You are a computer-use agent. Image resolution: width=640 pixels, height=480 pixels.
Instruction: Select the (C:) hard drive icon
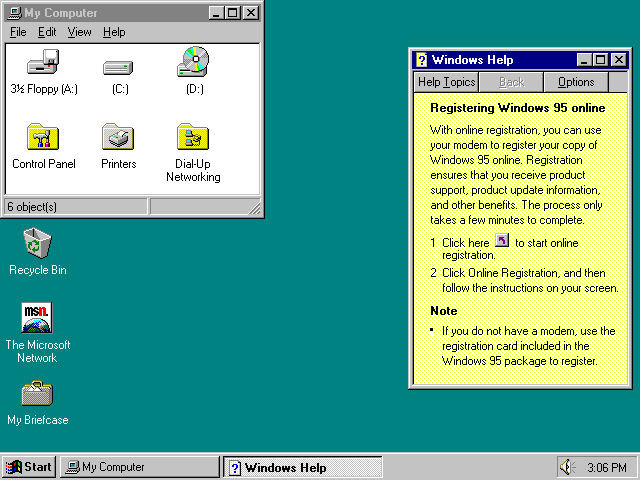coord(118,67)
